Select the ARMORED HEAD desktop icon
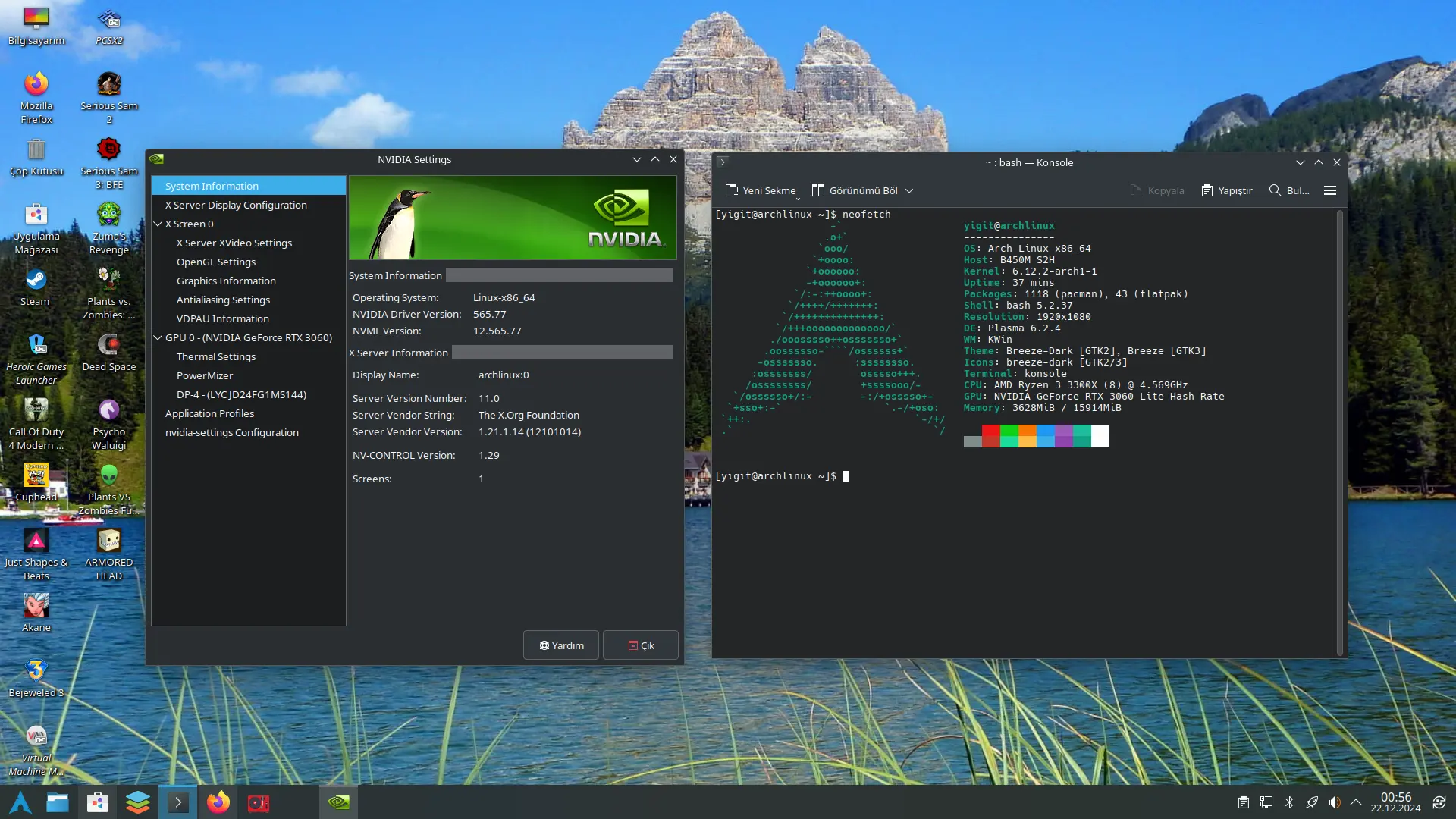Screen dimensions: 1456x819 tap(109, 554)
